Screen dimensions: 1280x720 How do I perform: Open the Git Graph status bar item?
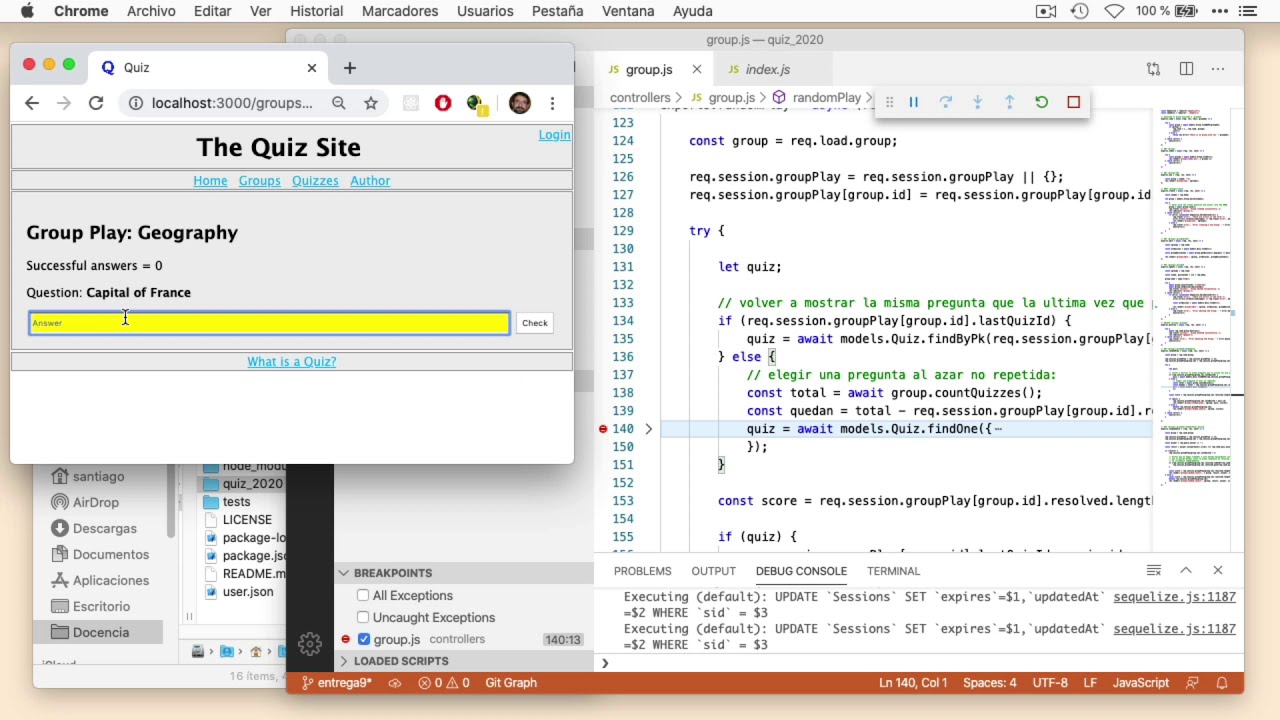(x=511, y=683)
